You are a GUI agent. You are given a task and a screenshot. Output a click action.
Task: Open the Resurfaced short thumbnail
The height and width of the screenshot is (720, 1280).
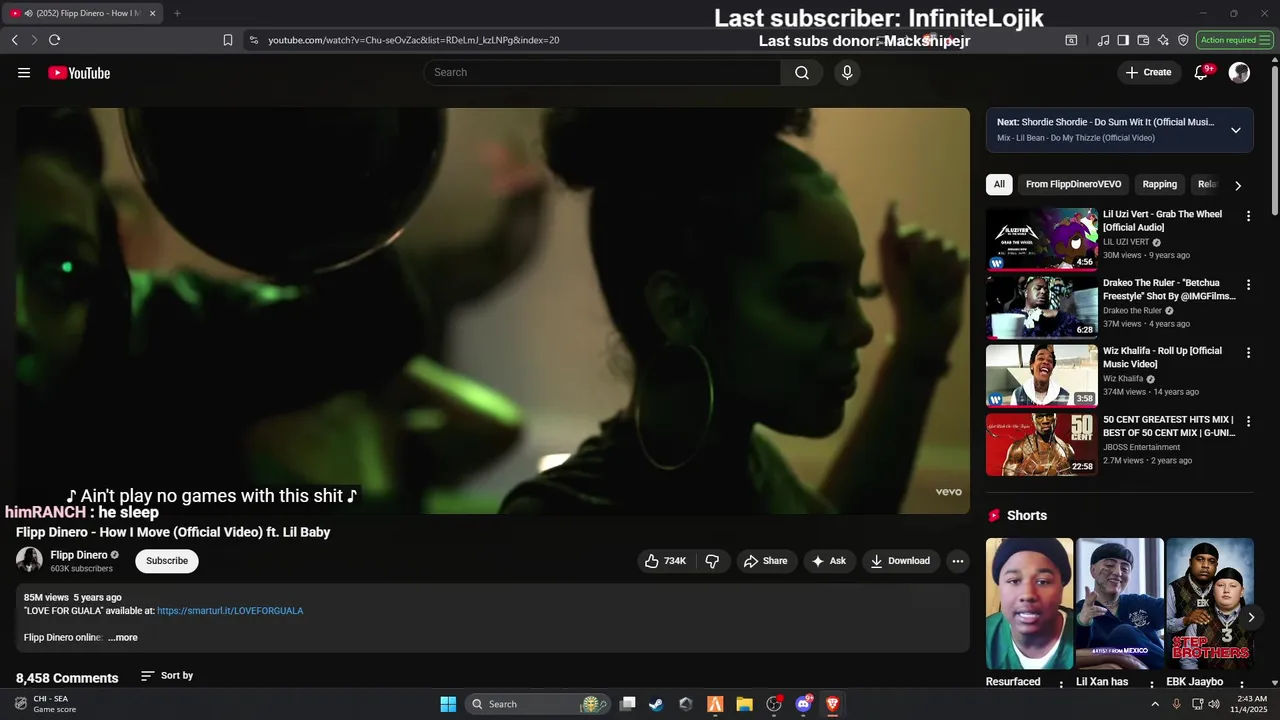1029,604
